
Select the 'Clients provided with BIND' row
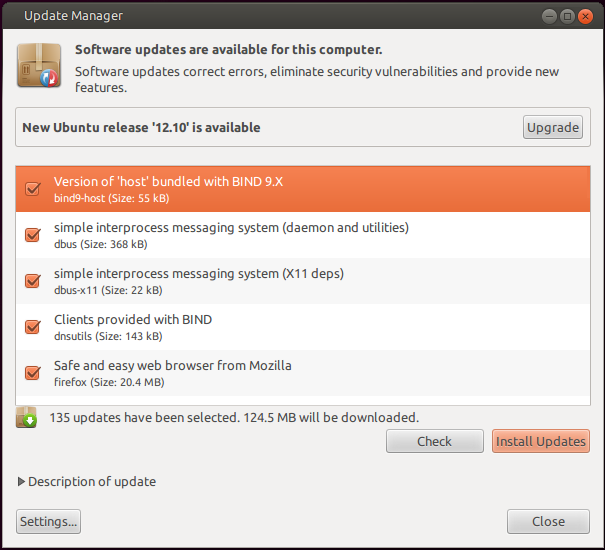300,327
